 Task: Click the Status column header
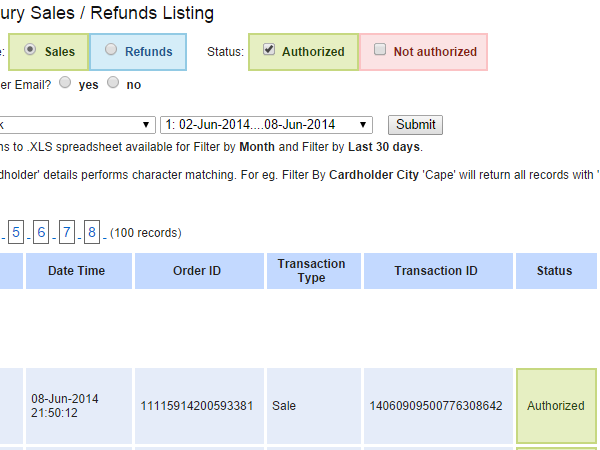click(x=555, y=271)
